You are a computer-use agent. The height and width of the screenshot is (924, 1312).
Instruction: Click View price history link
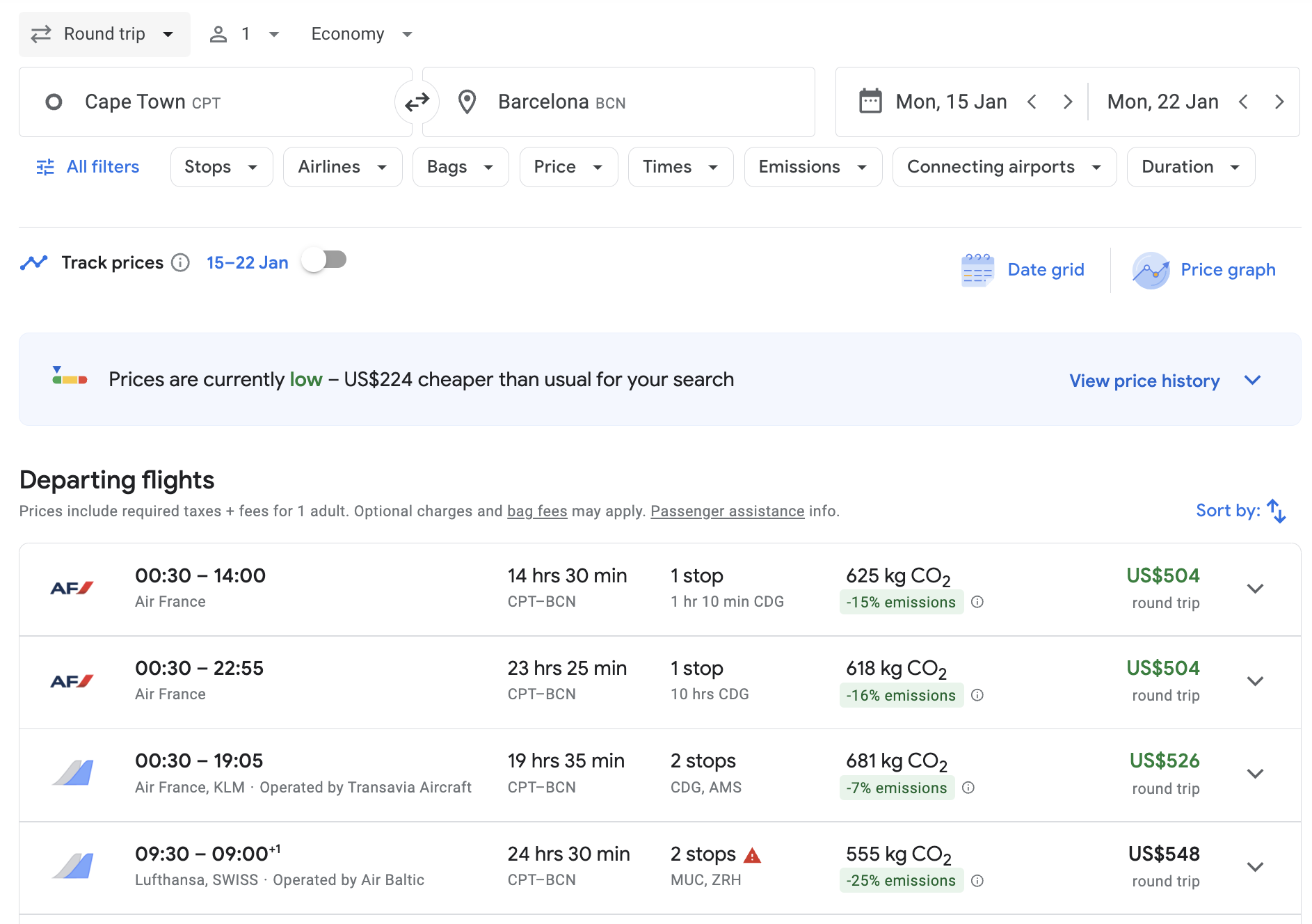[x=1144, y=381]
